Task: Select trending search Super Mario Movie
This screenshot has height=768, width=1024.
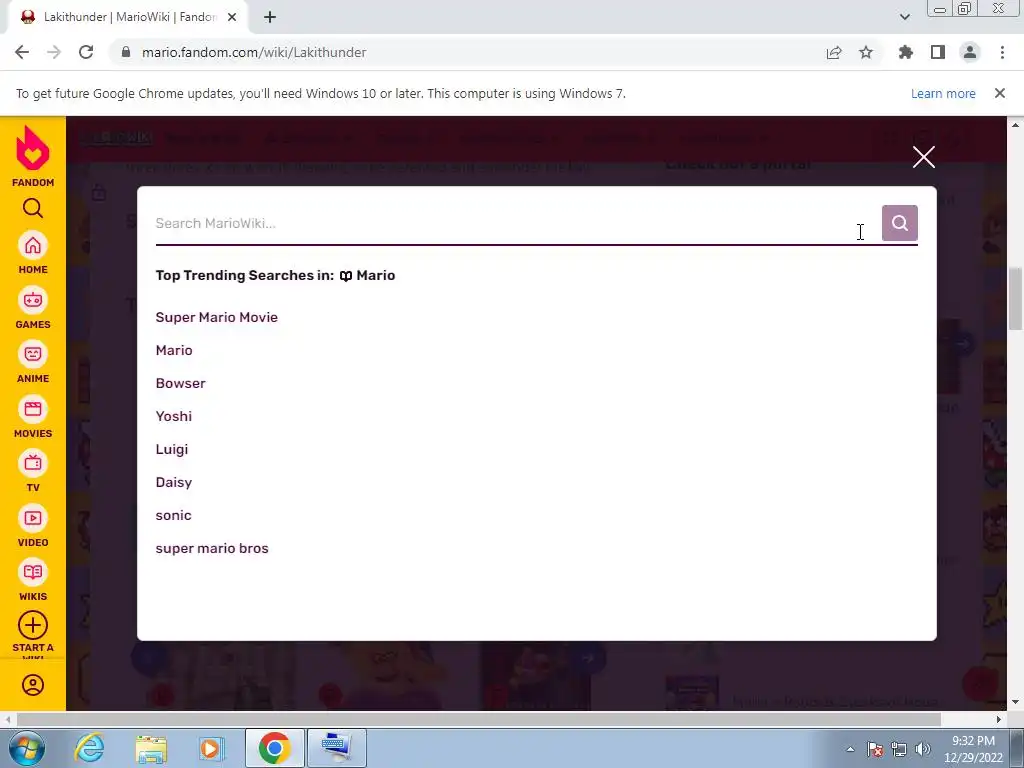Action: coord(217,317)
